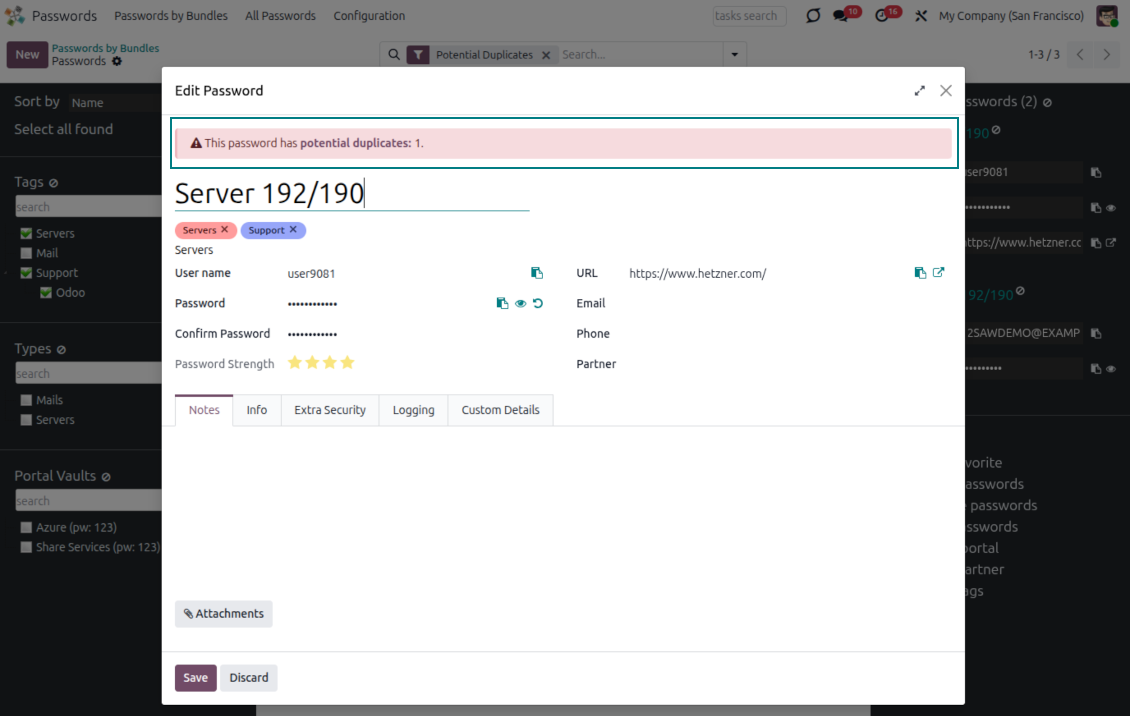This screenshot has width=1130, height=716.
Task: Generate a new password with refresh icon
Action: pos(538,303)
